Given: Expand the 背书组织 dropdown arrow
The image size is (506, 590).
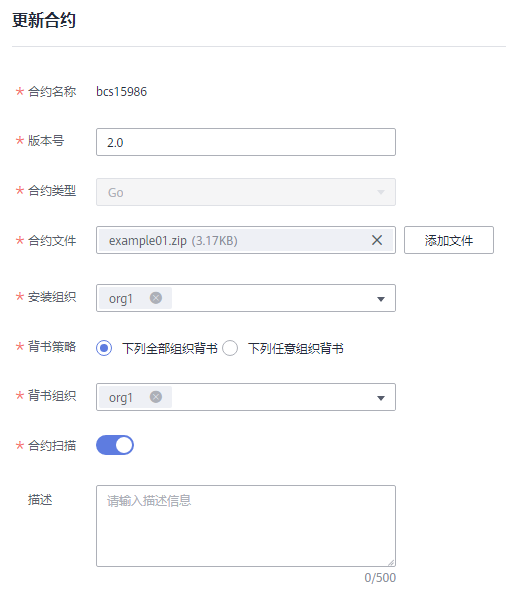Looking at the screenshot, I should [381, 398].
